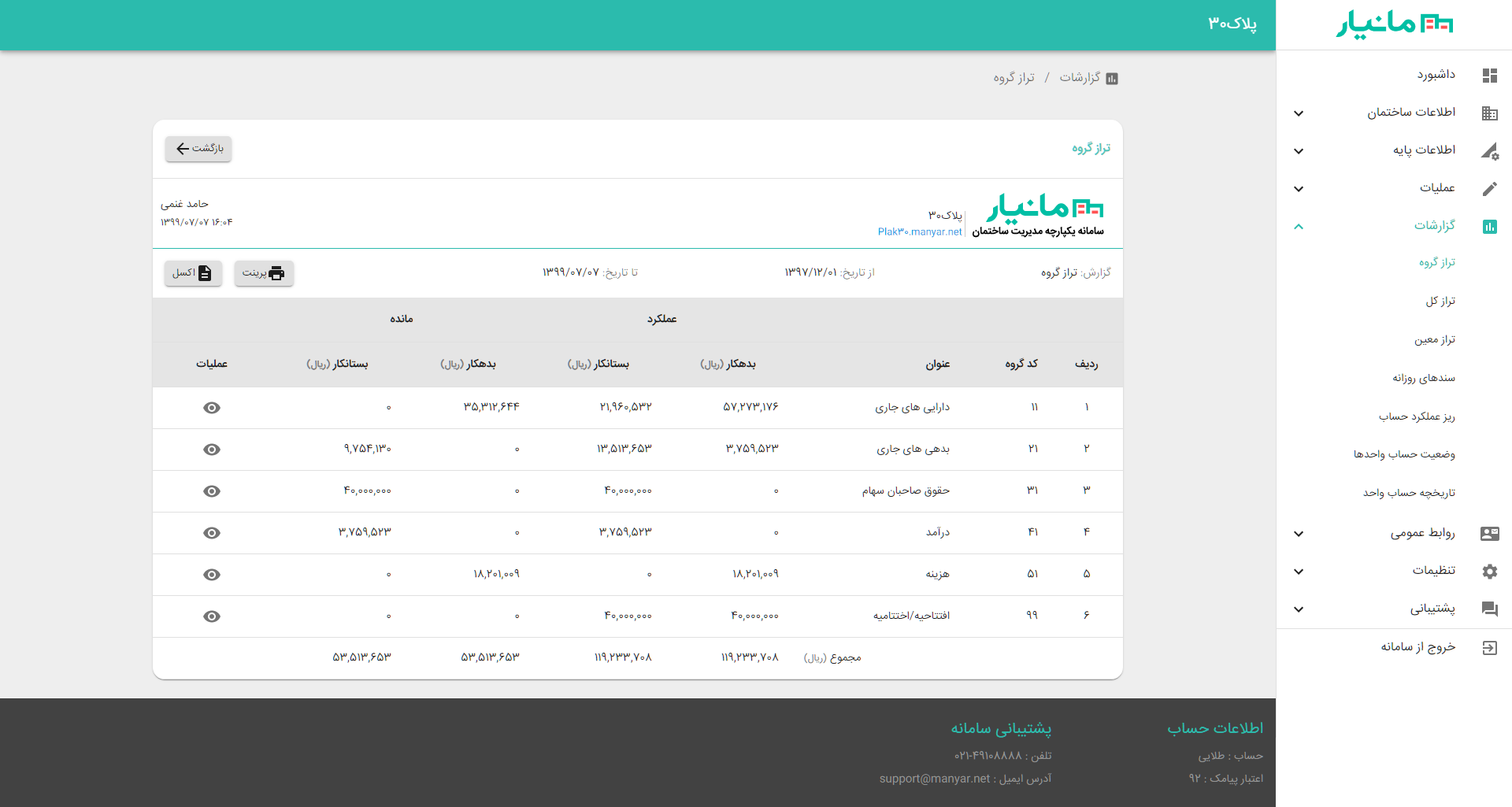Click the support@manyar.net email address

pos(935,779)
